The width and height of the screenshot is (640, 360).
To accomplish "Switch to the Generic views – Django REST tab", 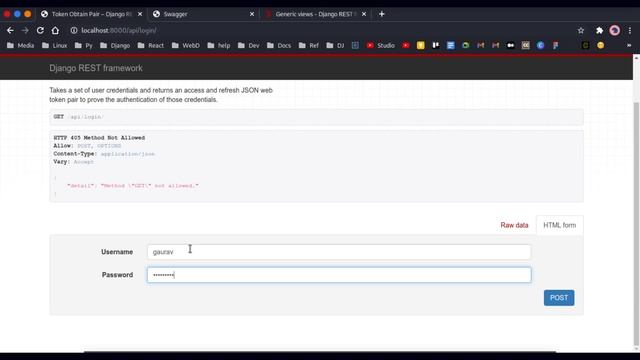I will 315,14.
